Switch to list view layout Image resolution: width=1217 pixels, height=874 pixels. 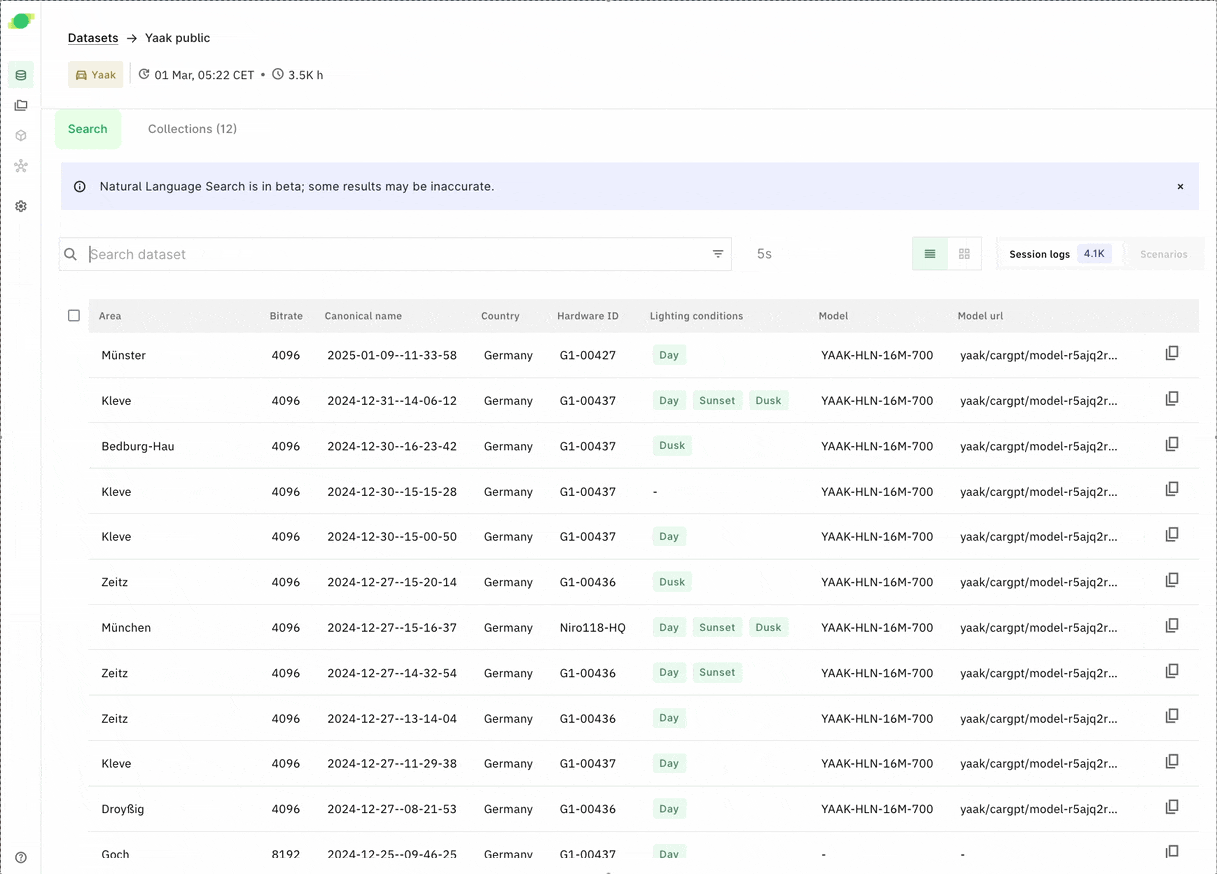coord(930,254)
